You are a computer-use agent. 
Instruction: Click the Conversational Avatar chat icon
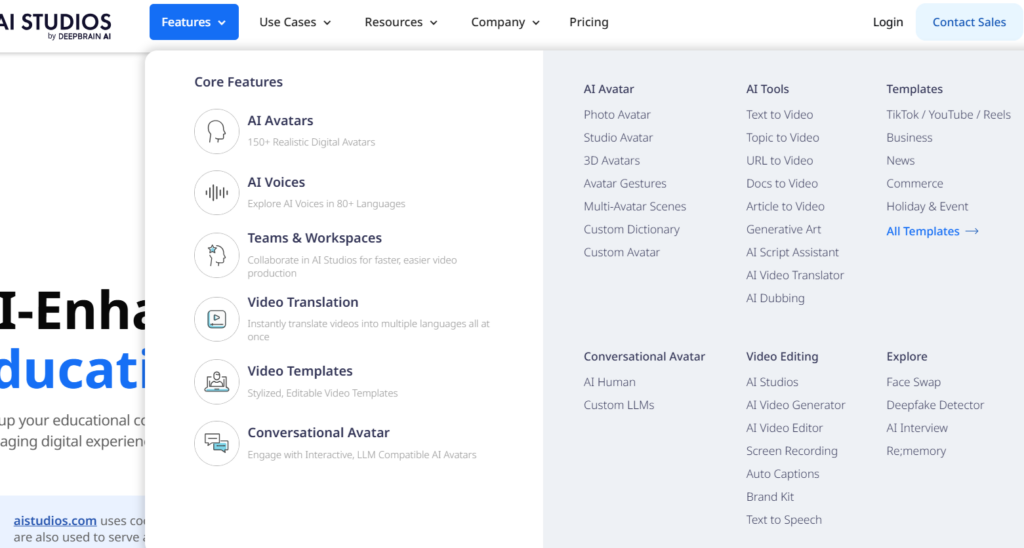(216, 443)
